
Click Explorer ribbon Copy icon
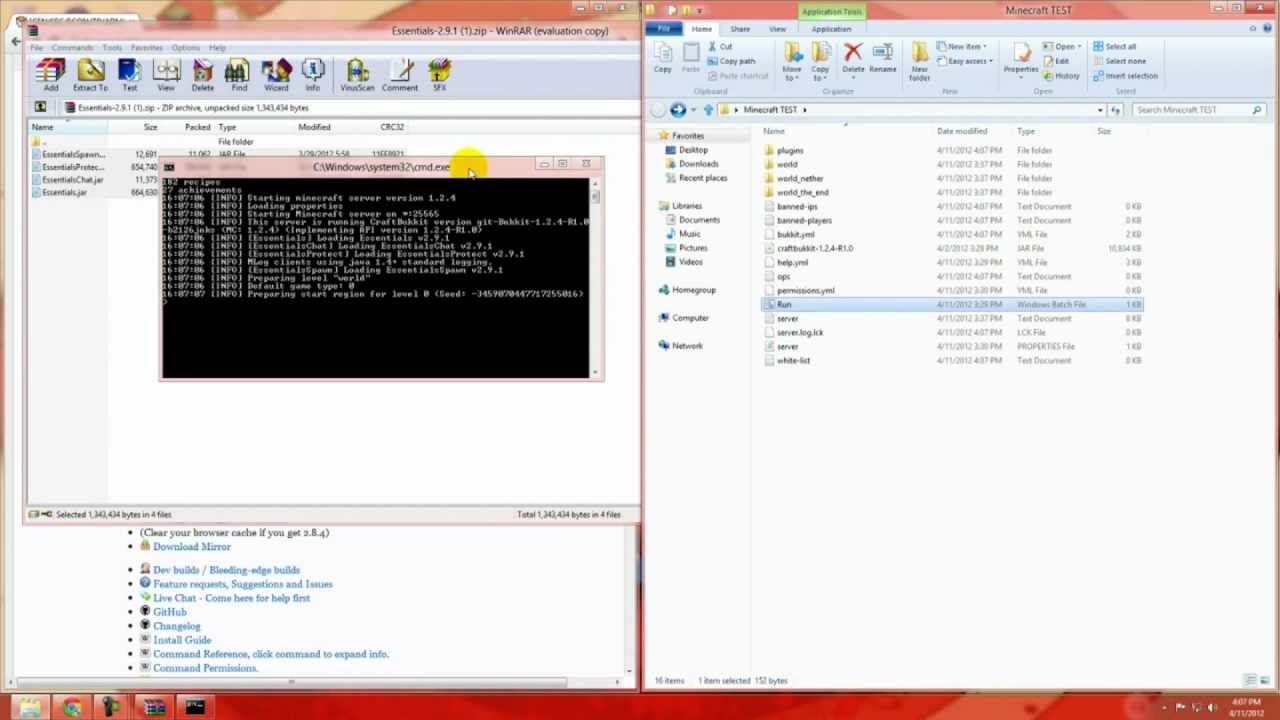663,58
